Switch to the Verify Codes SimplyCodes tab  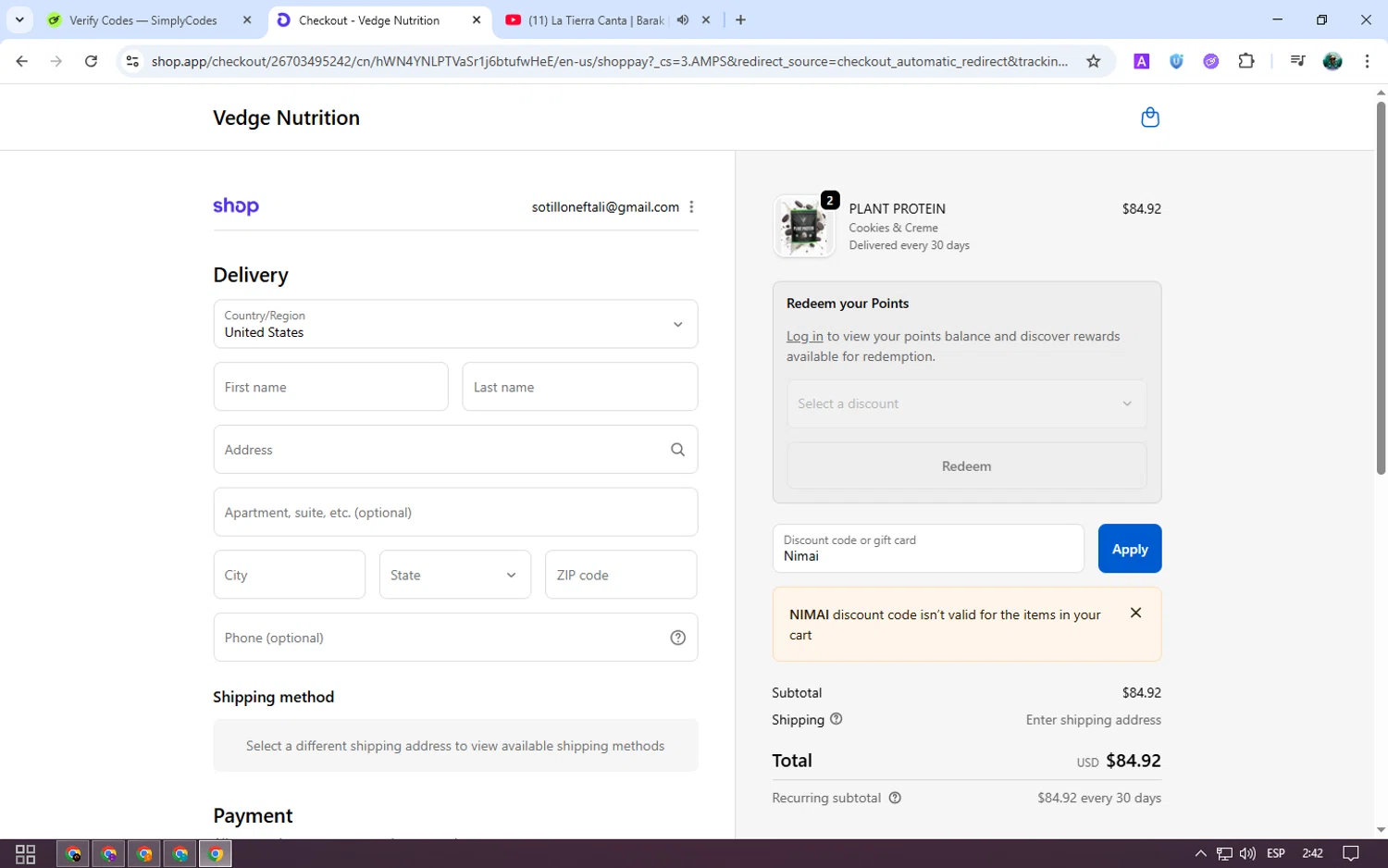coord(143,20)
